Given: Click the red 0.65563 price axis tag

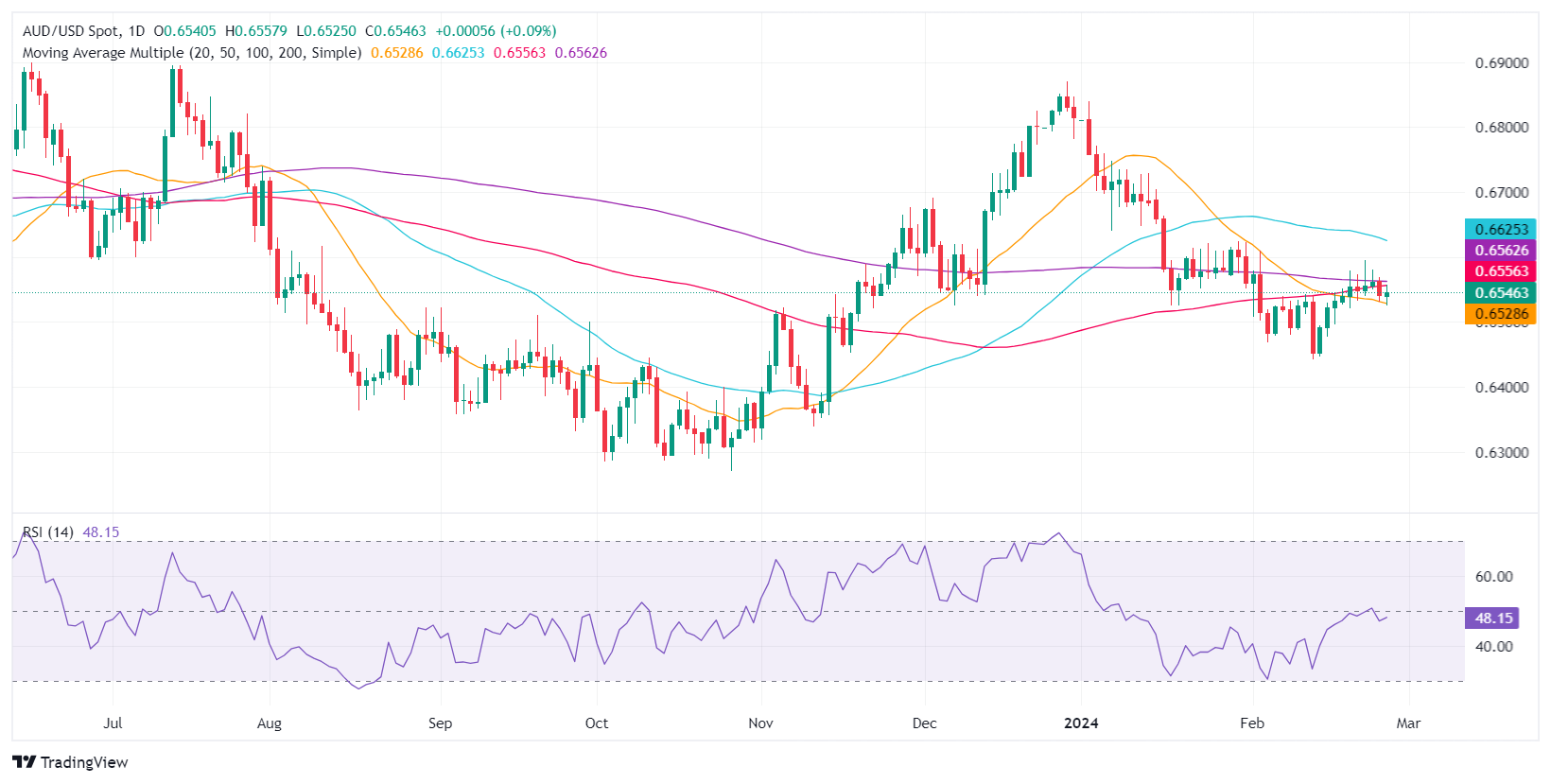Looking at the screenshot, I should [1501, 271].
